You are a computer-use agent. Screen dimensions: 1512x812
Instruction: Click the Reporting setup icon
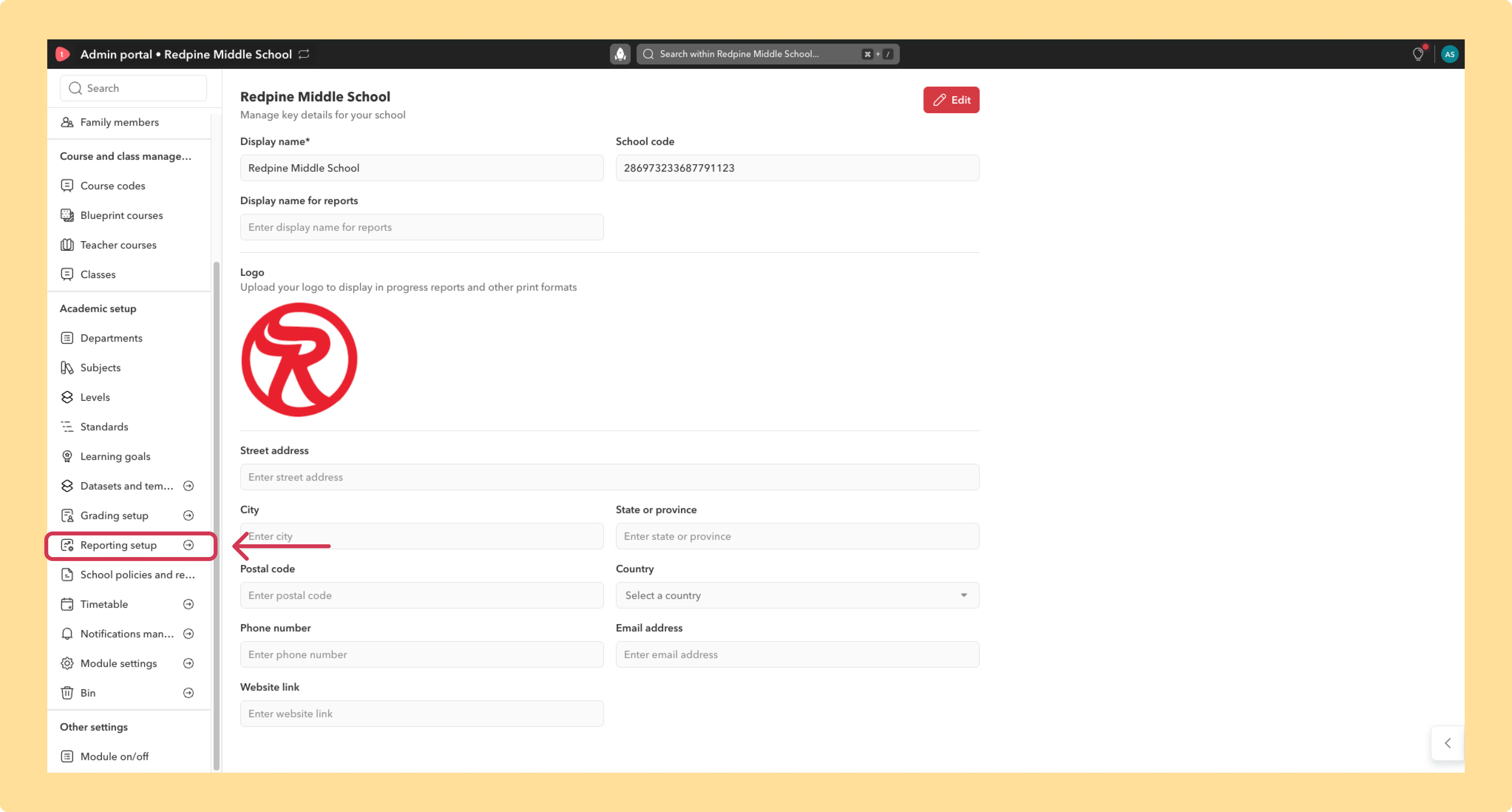(x=67, y=545)
